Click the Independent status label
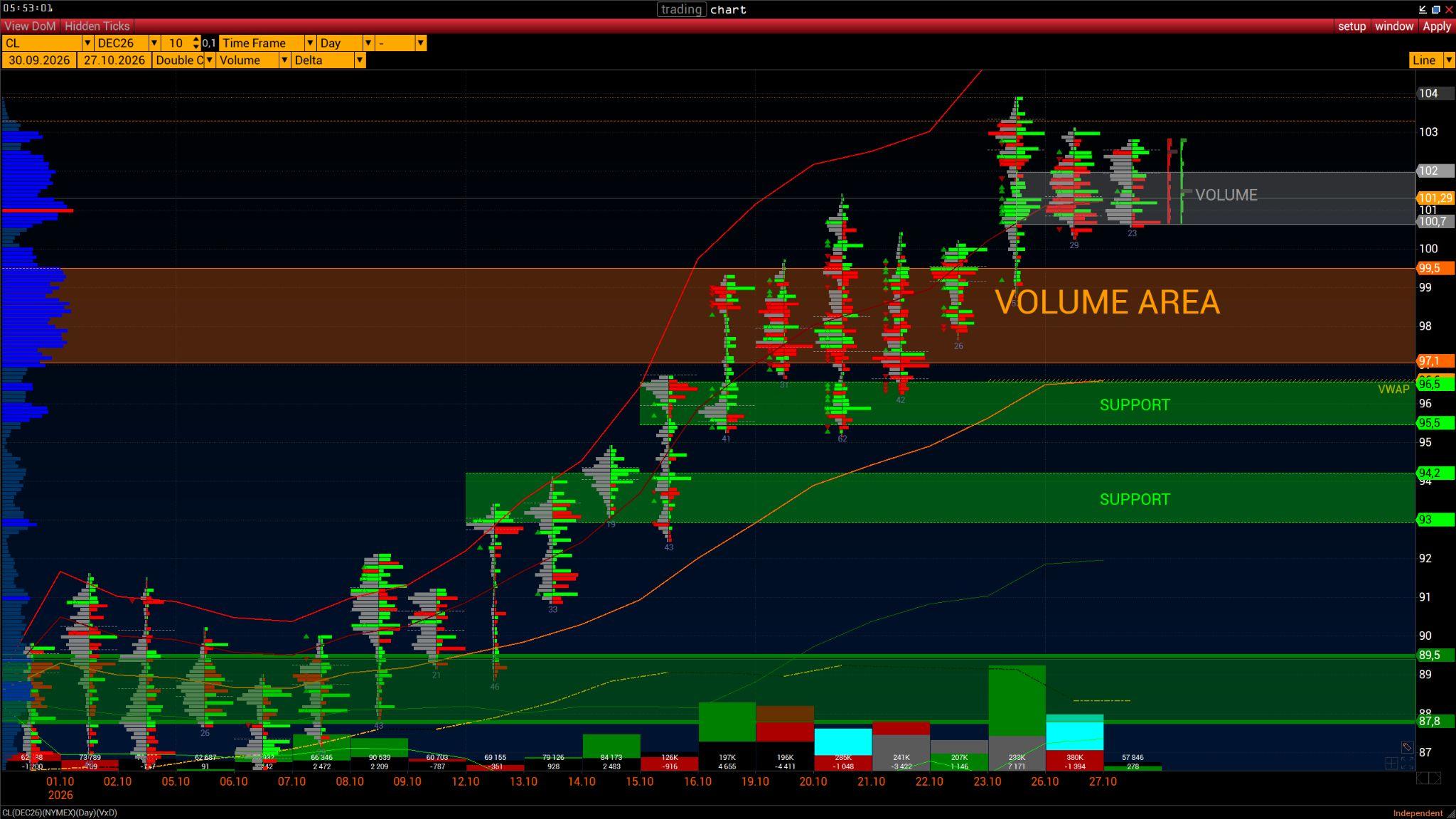The image size is (1456, 819). click(x=1418, y=813)
